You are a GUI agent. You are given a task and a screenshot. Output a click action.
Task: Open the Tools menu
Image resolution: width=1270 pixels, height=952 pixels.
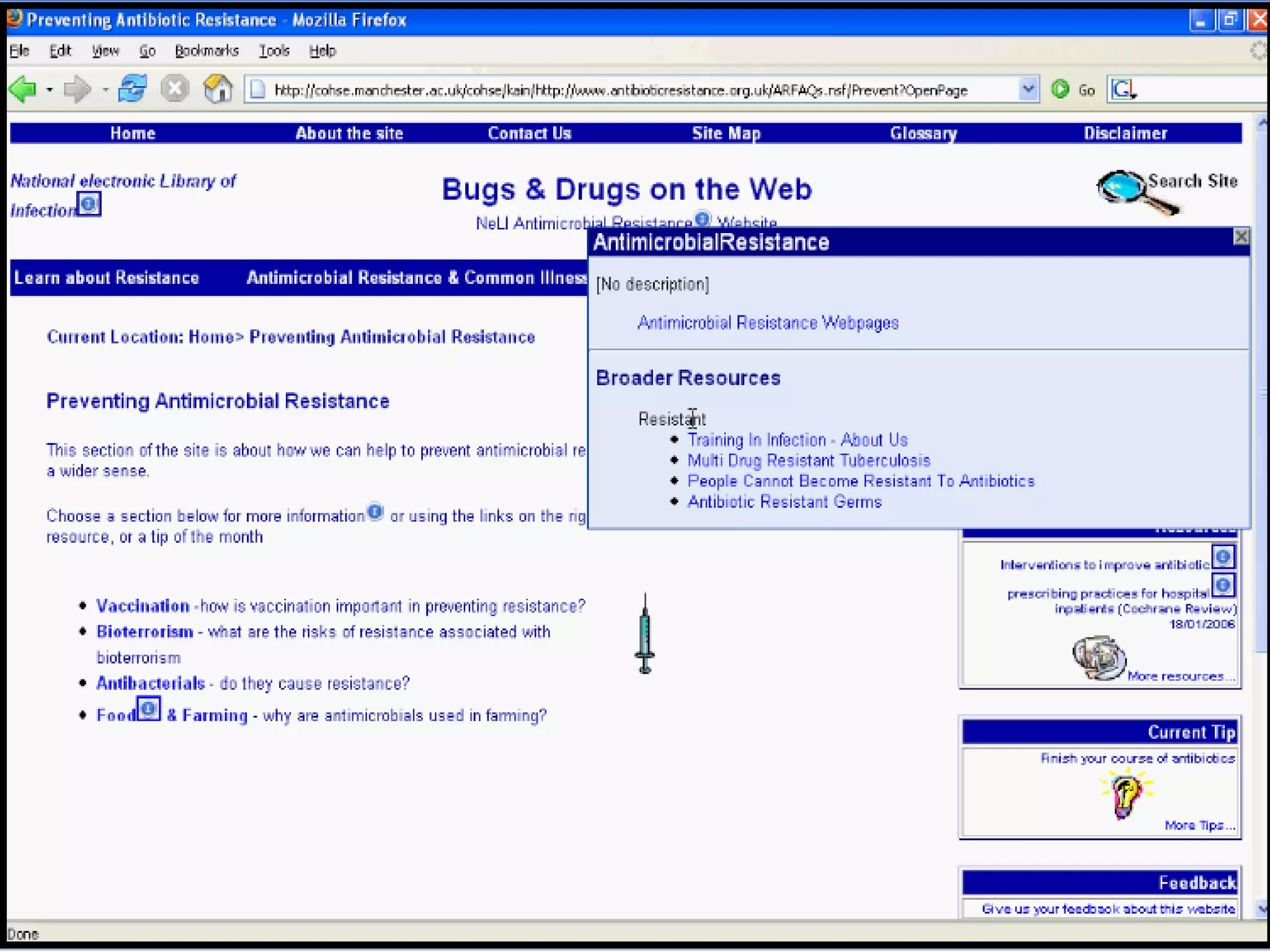click(274, 51)
